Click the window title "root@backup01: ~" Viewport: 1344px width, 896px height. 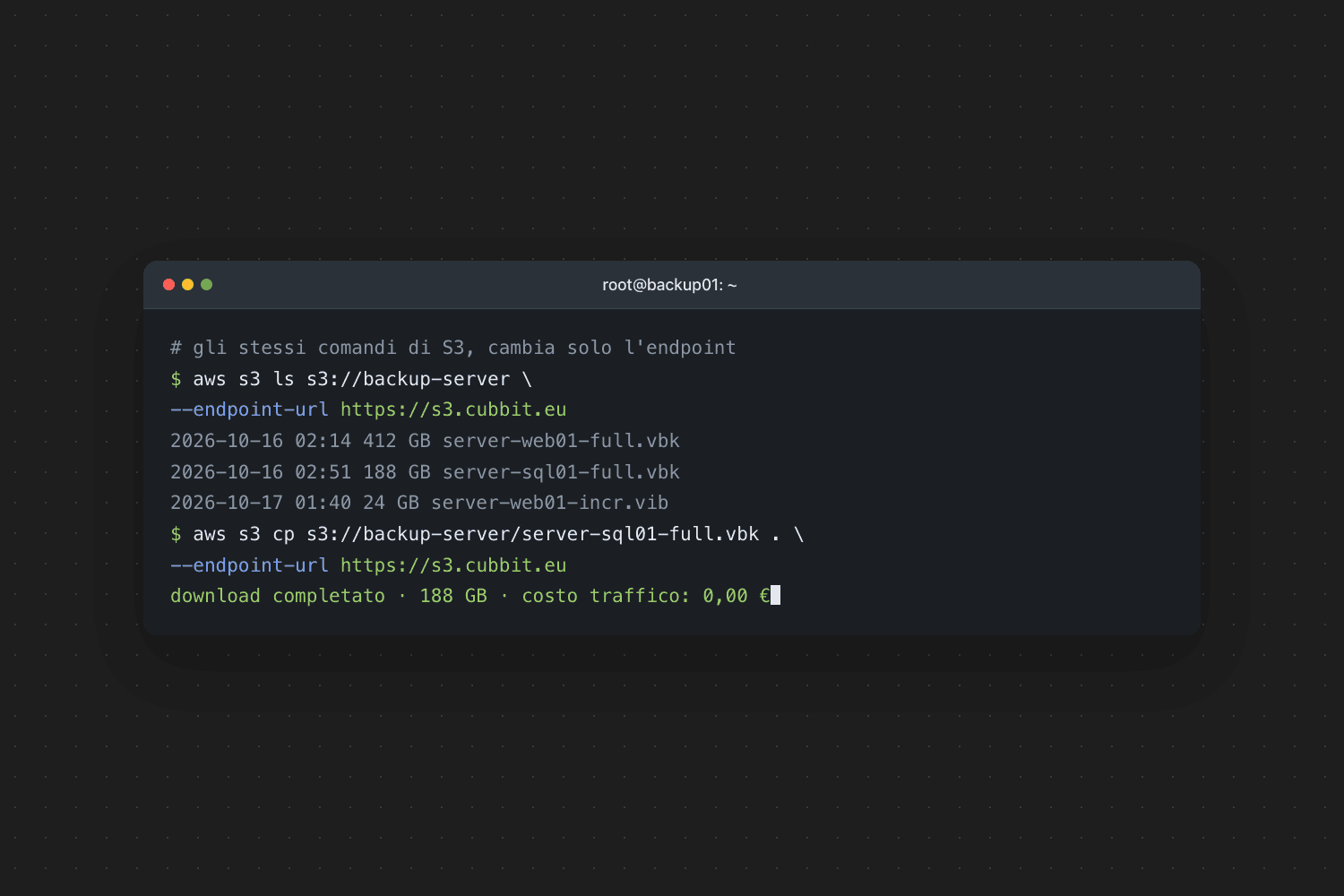[x=669, y=285]
